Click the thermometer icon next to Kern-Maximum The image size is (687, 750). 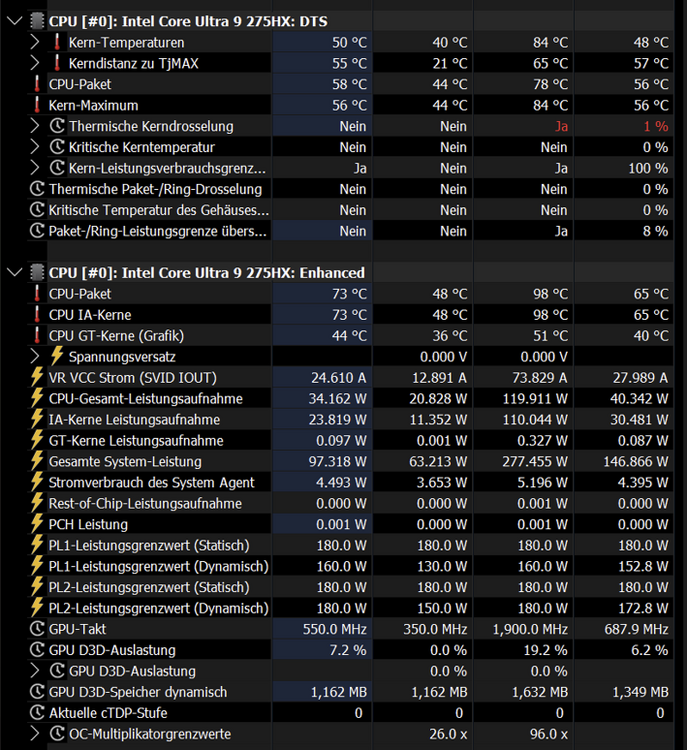tap(37, 105)
